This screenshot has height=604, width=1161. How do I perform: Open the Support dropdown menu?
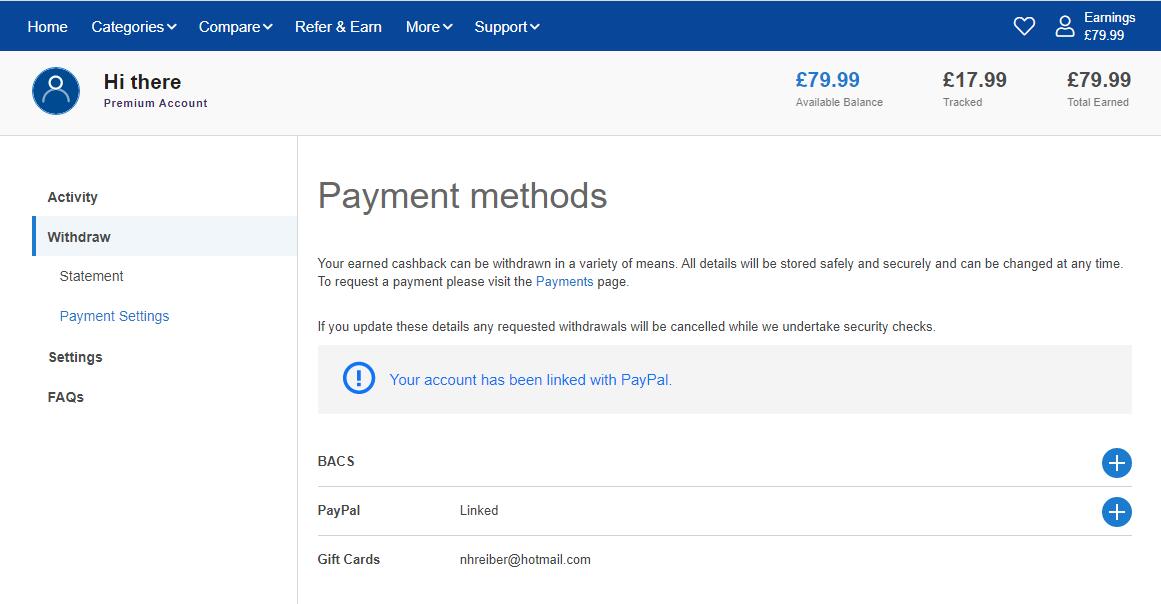(x=506, y=27)
